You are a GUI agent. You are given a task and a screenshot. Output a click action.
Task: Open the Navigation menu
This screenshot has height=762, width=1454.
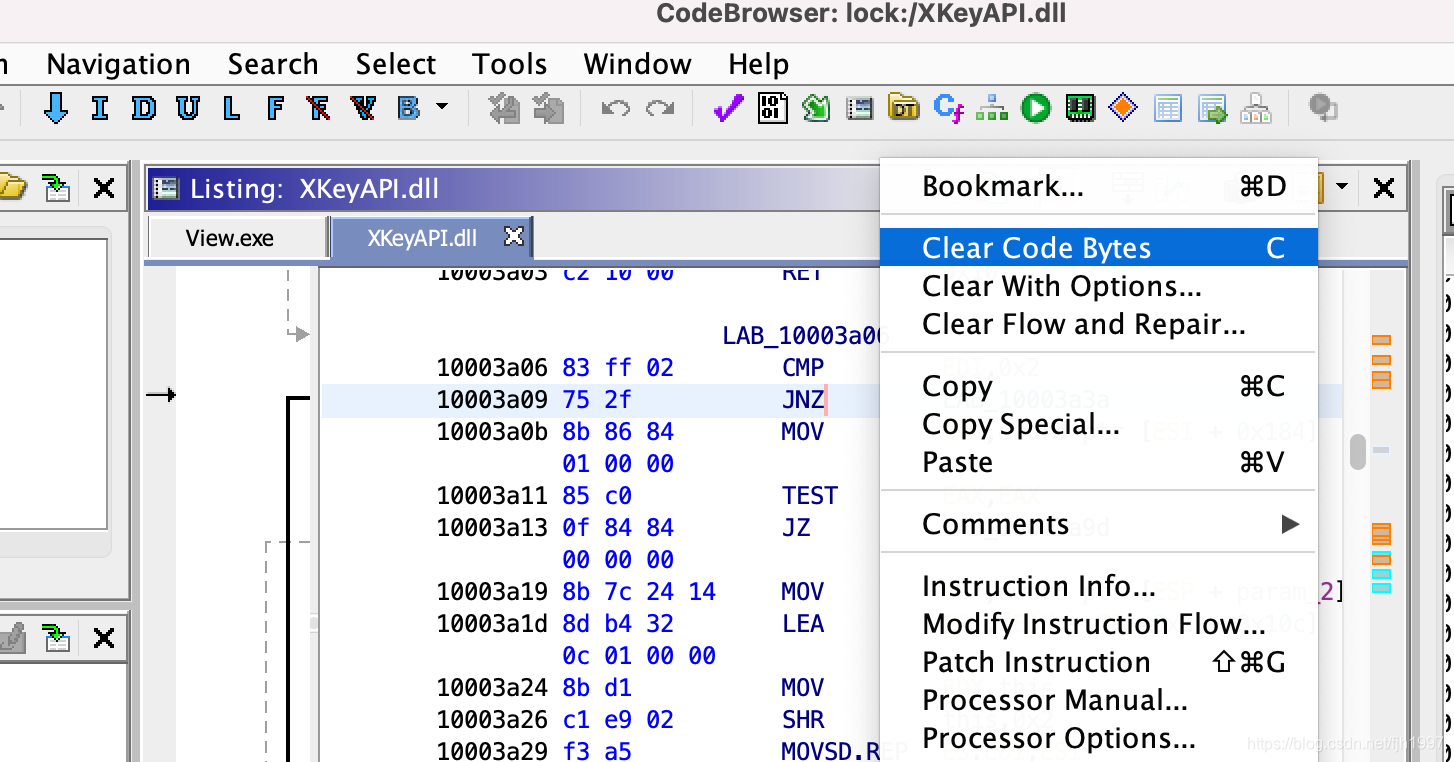point(118,64)
